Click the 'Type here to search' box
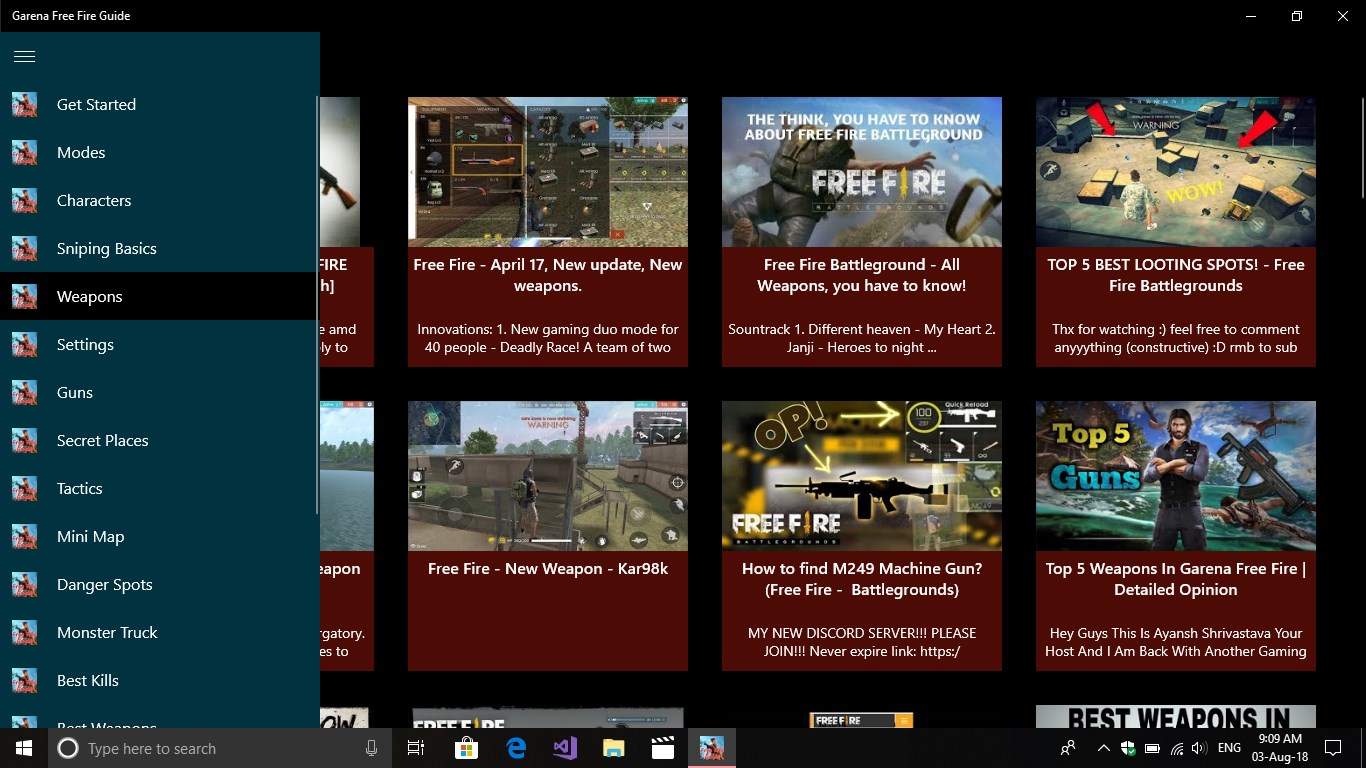Image resolution: width=1366 pixels, height=768 pixels. [x=220, y=748]
